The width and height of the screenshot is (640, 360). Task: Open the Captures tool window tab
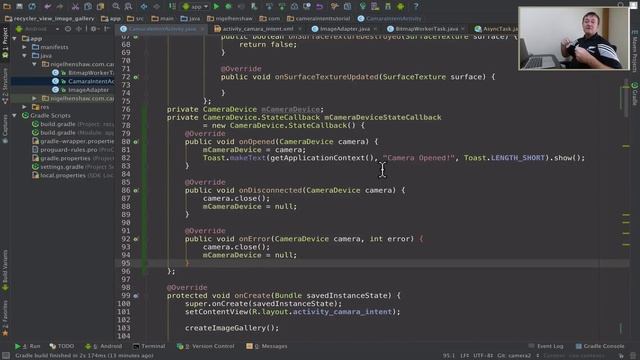pos(5,129)
